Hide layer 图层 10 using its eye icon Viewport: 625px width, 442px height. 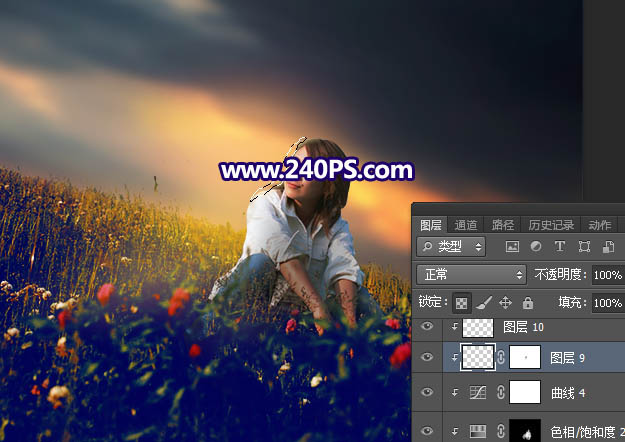tap(428, 327)
